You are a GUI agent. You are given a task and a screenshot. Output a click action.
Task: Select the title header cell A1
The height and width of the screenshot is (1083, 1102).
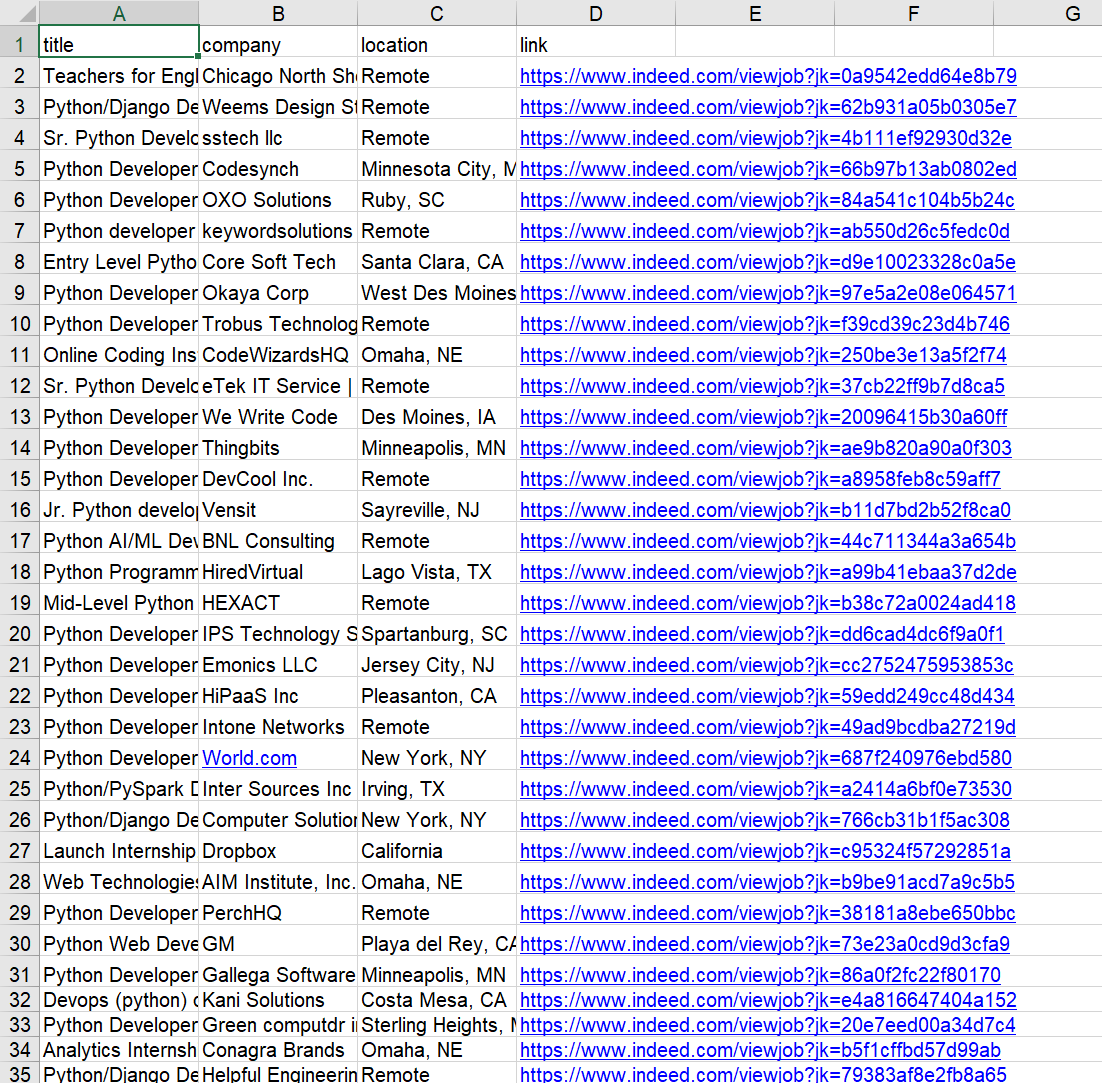point(118,44)
